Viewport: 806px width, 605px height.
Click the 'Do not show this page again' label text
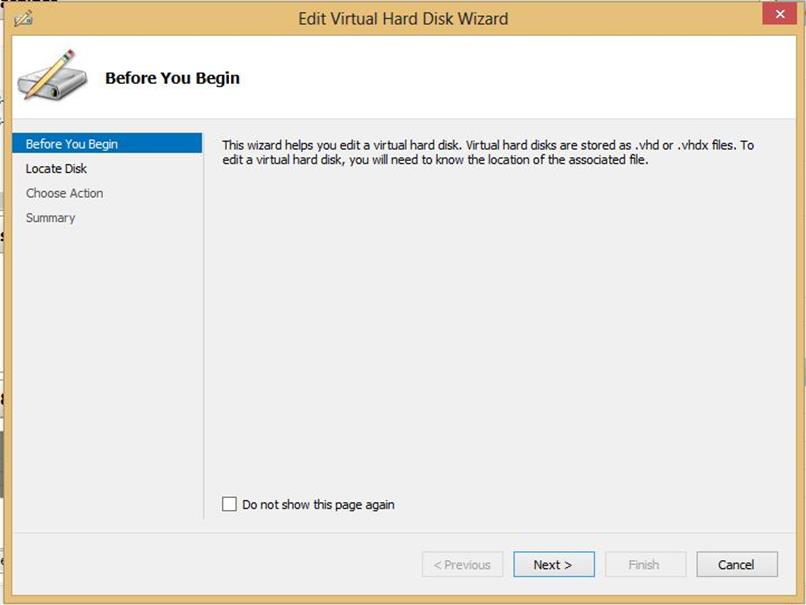(318, 505)
